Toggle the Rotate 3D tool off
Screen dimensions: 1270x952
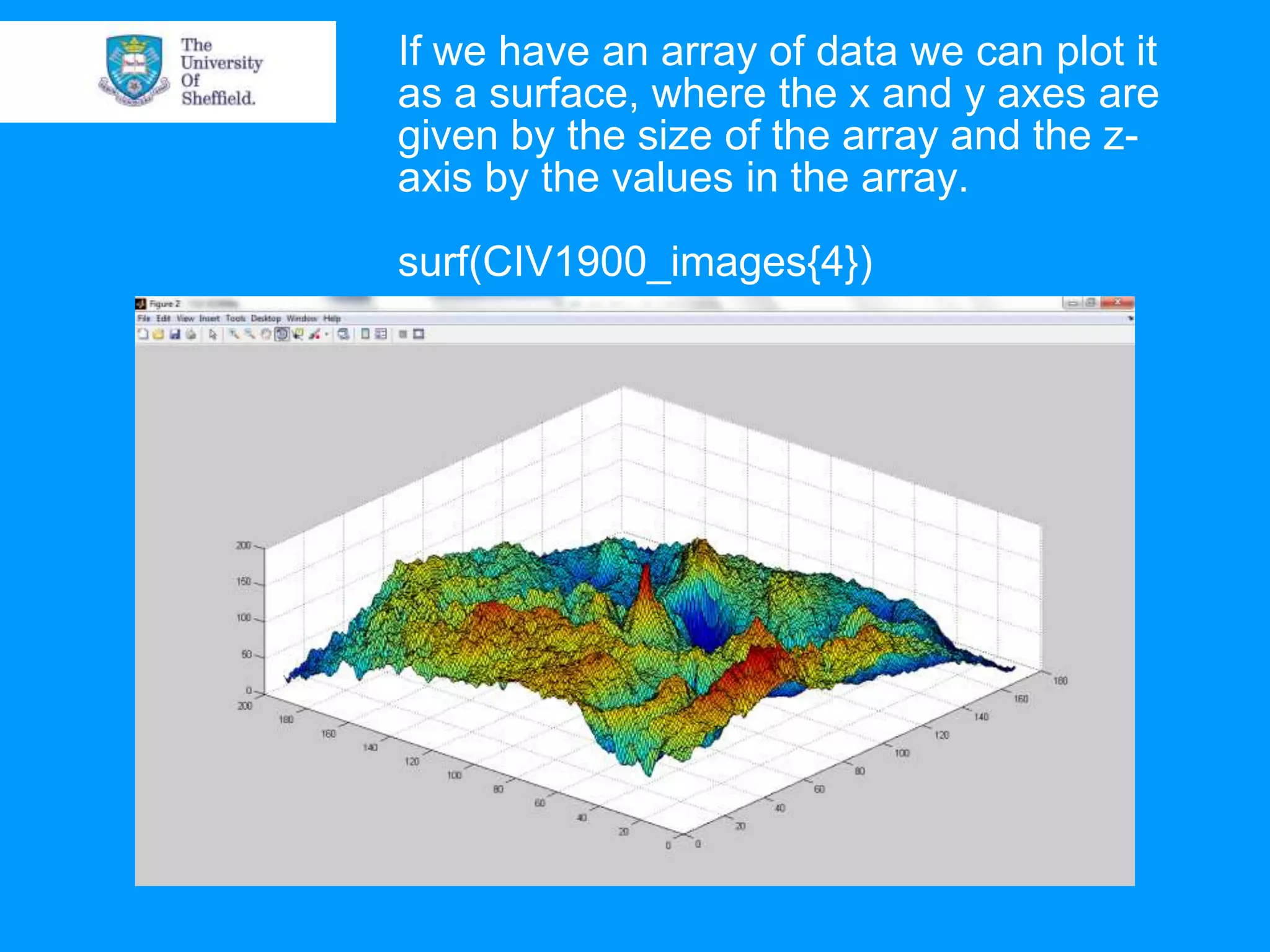pyautogui.click(x=282, y=334)
